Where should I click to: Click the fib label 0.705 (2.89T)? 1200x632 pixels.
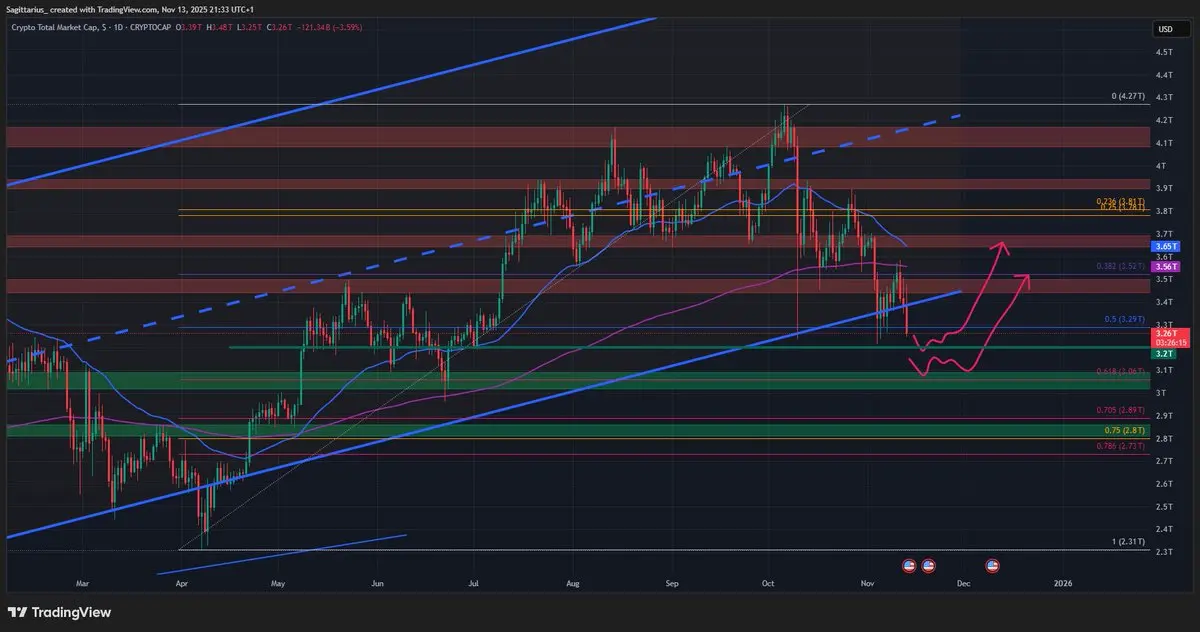pyautogui.click(x=1119, y=411)
